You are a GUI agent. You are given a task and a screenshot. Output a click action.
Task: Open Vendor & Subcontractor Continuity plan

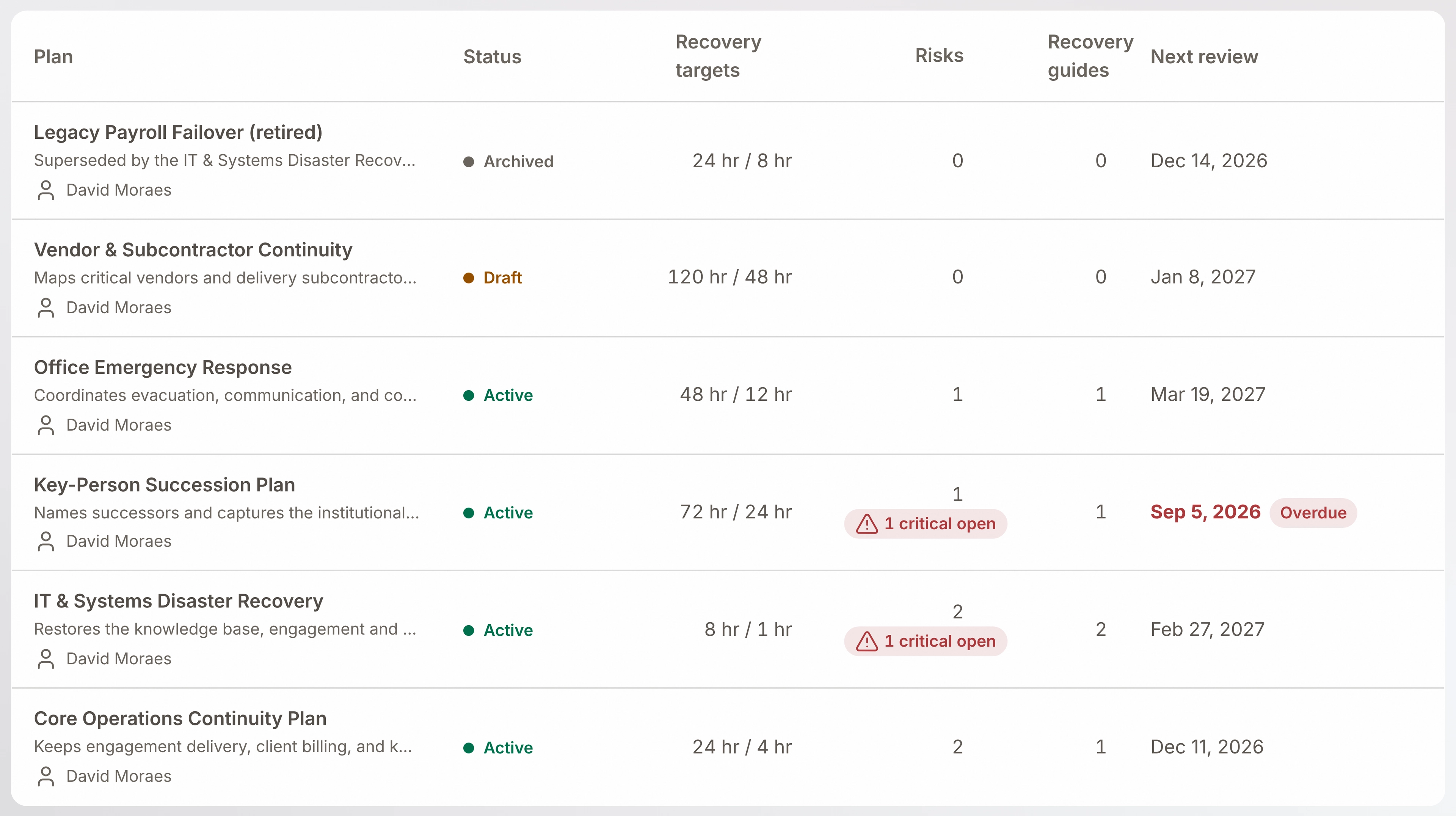(193, 250)
